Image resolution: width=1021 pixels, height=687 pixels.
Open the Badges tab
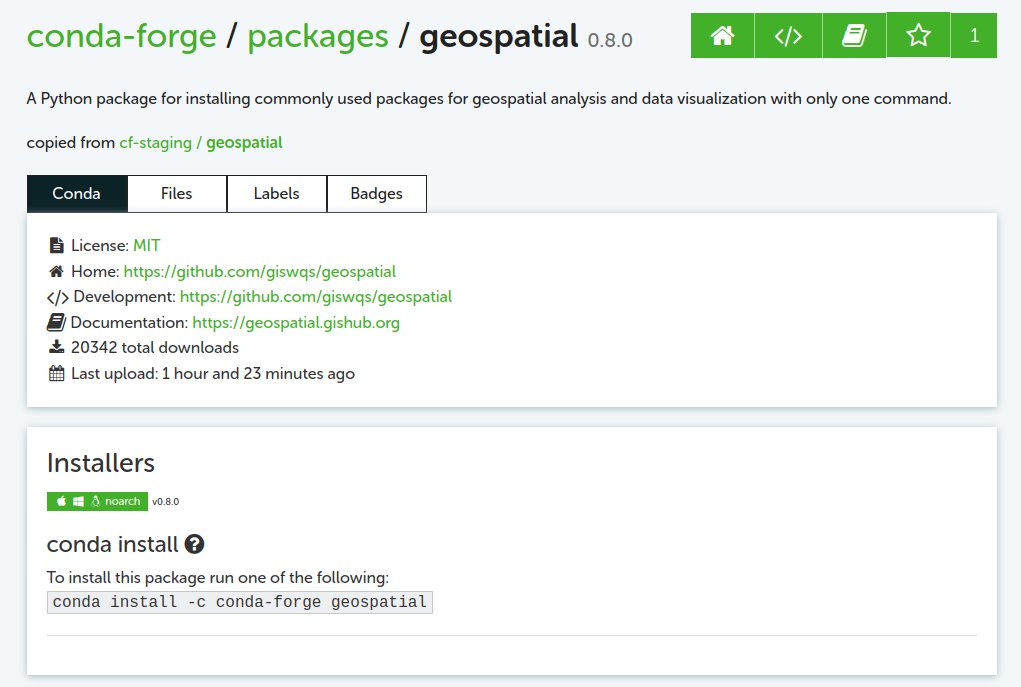click(376, 193)
